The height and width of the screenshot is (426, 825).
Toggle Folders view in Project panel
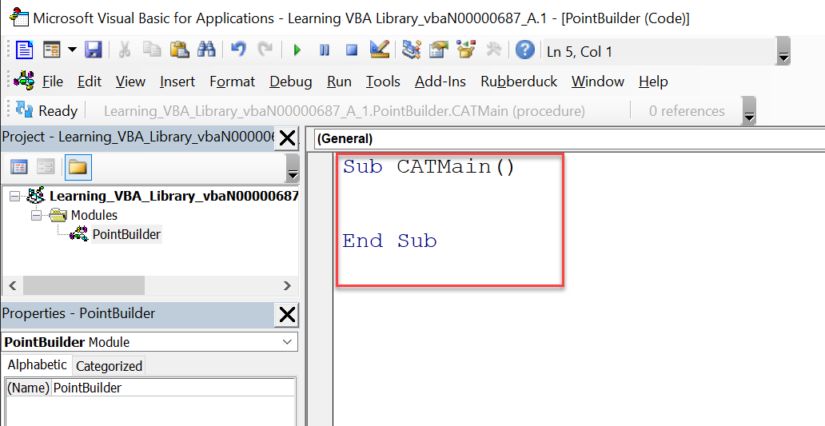click(x=78, y=167)
